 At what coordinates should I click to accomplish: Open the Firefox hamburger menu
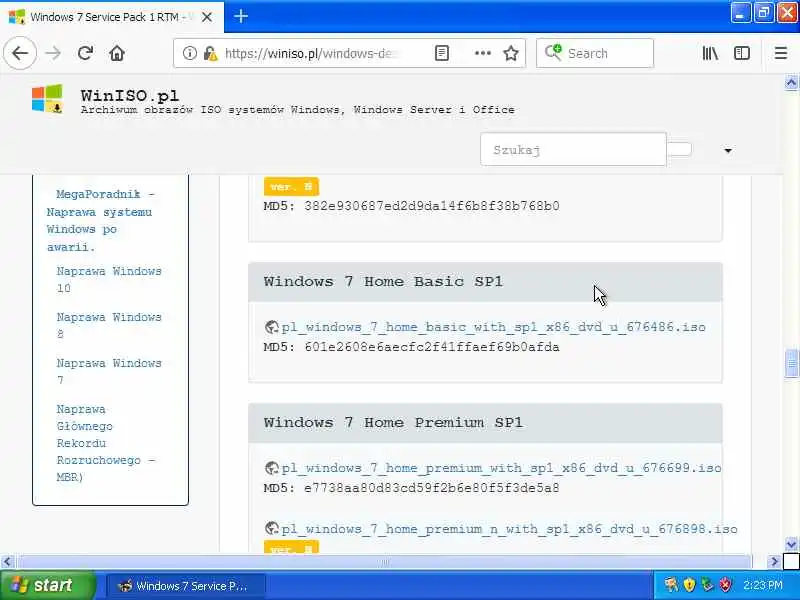click(781, 53)
